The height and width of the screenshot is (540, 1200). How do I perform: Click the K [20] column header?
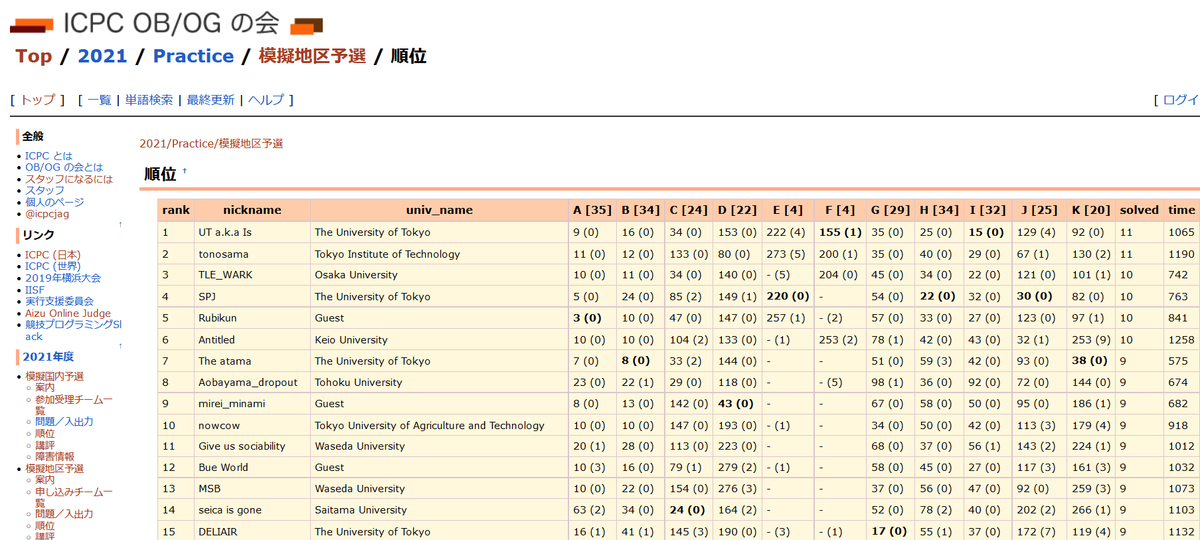point(1091,210)
